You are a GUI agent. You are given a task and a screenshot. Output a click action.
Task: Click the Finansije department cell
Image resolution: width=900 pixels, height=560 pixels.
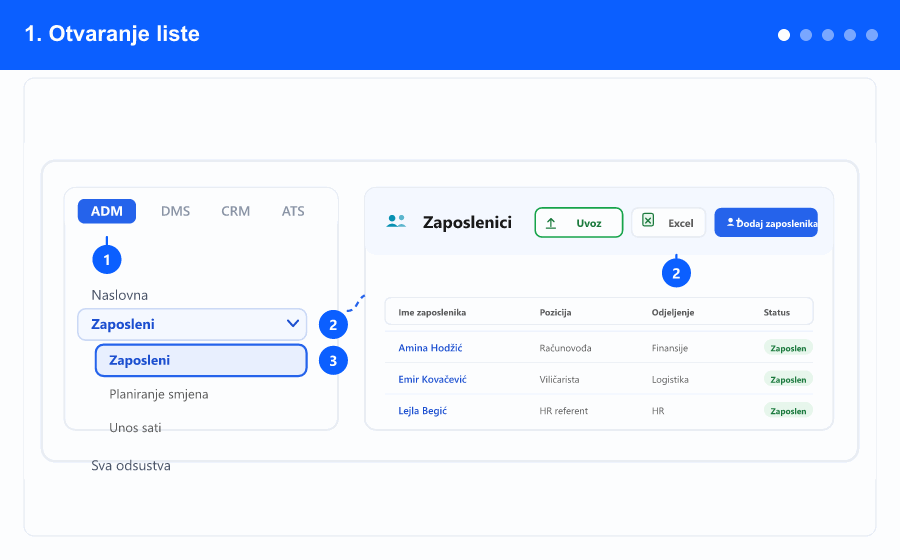coord(669,348)
